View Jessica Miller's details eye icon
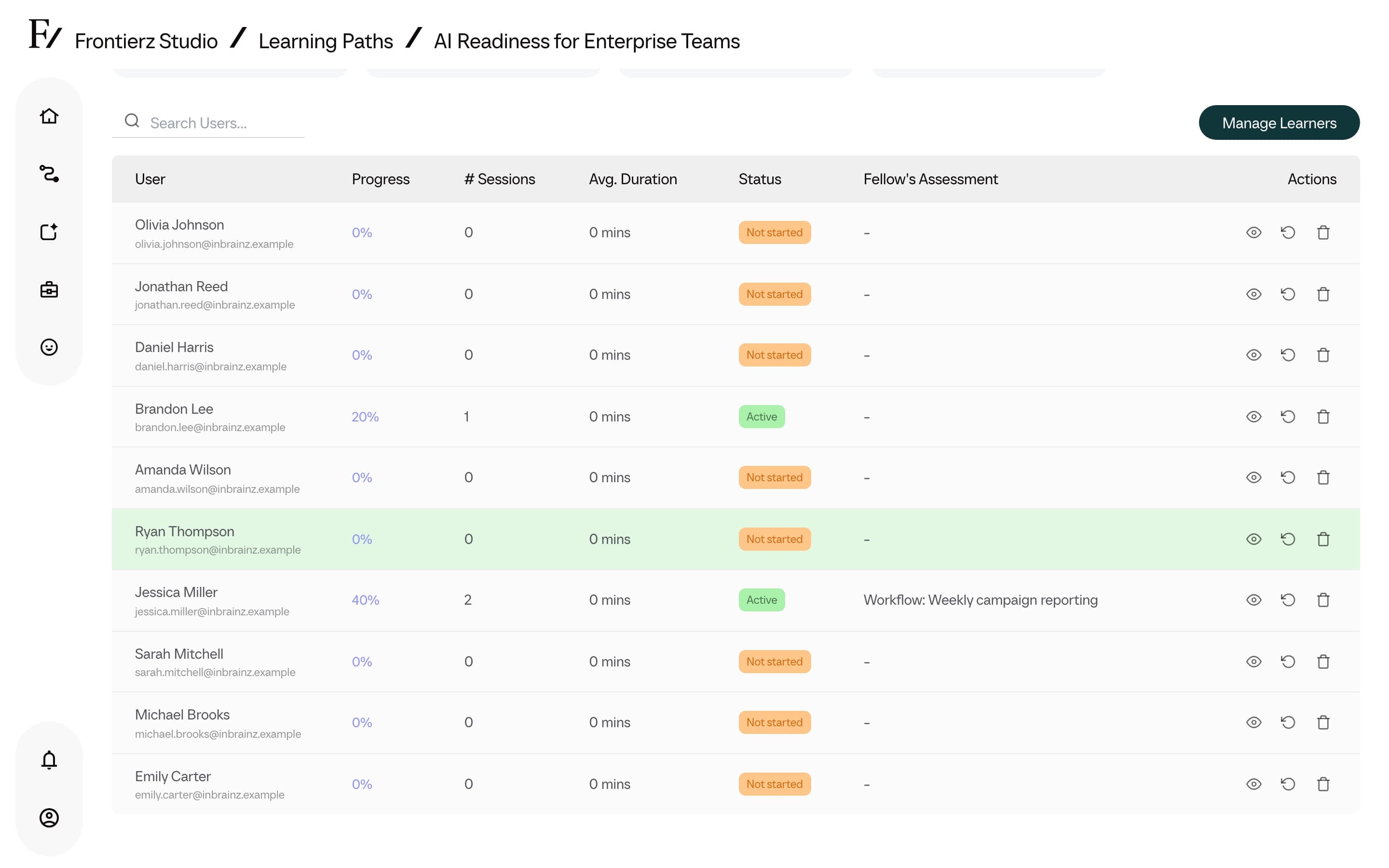The width and height of the screenshot is (1389, 868). tap(1253, 600)
